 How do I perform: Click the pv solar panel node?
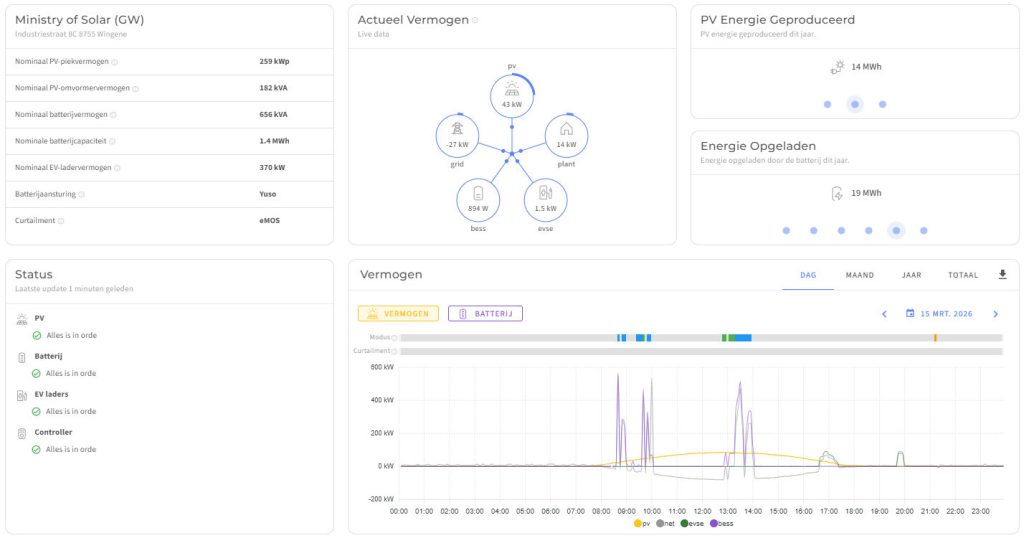pyautogui.click(x=512, y=96)
